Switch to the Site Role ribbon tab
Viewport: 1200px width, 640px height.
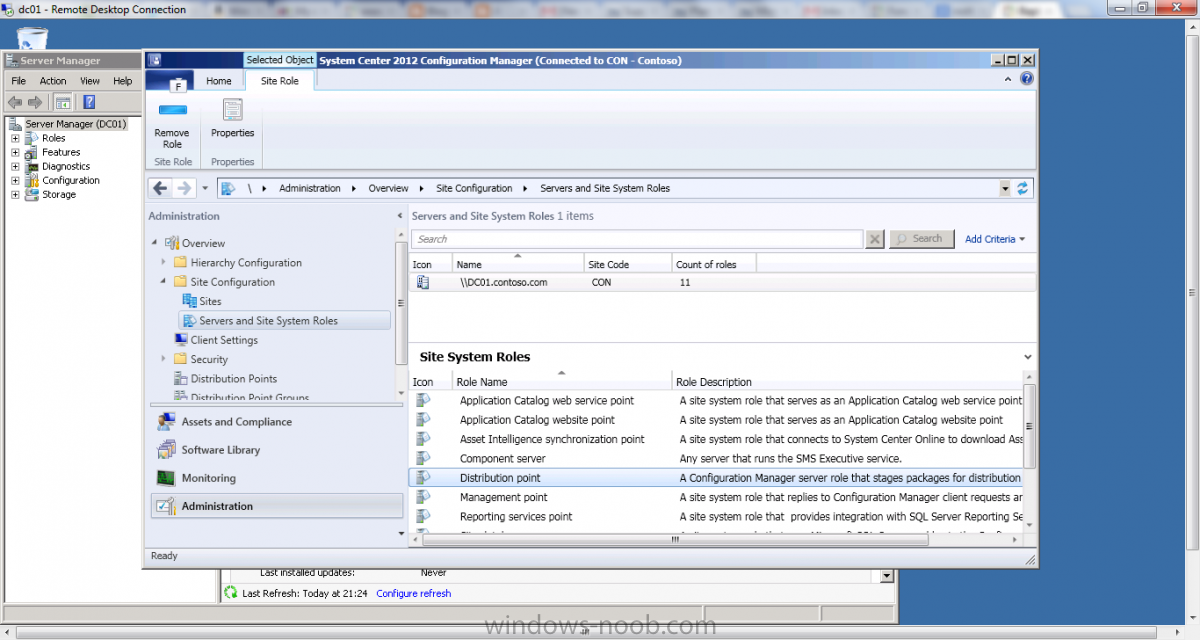[280, 81]
